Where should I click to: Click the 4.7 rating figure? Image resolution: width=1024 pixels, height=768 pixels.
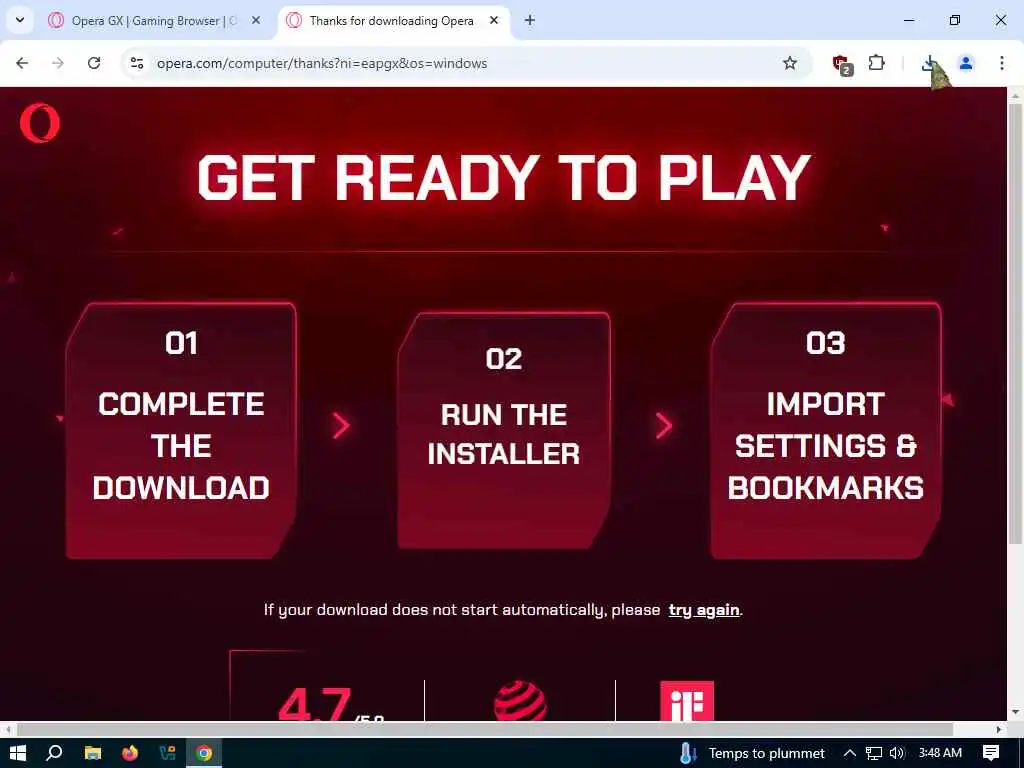coord(315,704)
